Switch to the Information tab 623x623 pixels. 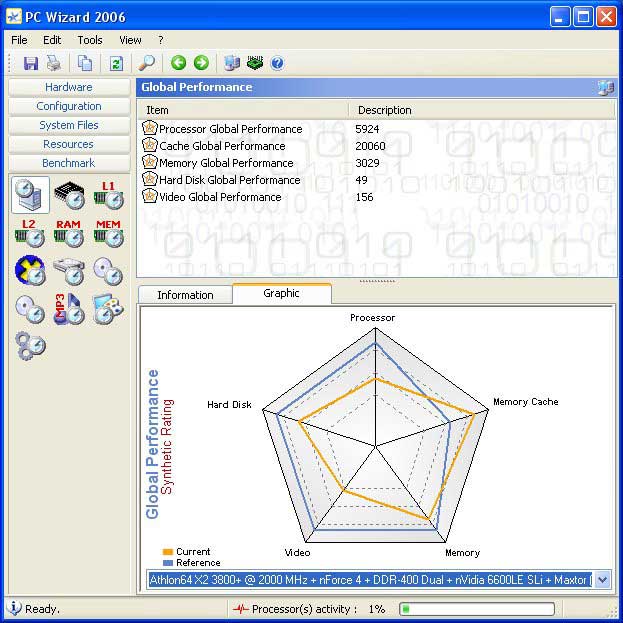pyautogui.click(x=185, y=295)
